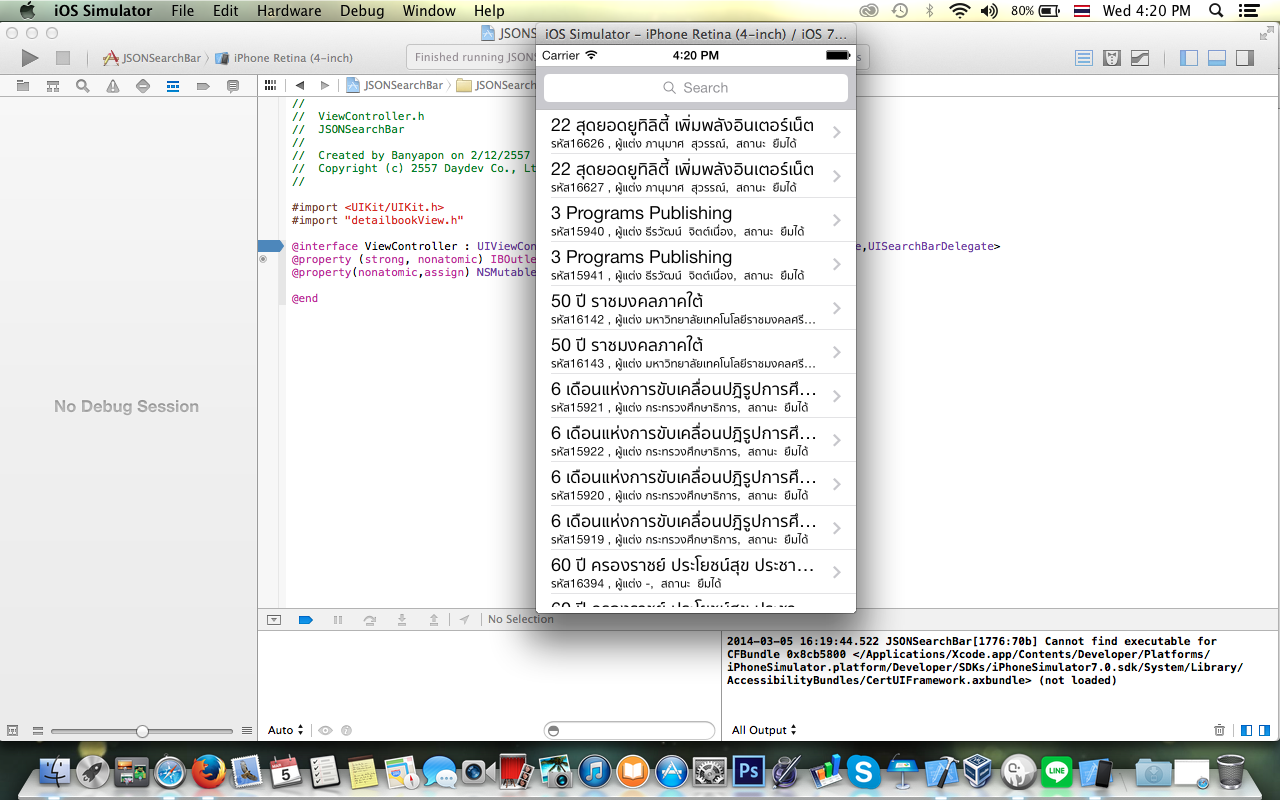Choose iPhone Retina (4-inch) destination
The height and width of the screenshot is (800, 1280).
click(285, 58)
